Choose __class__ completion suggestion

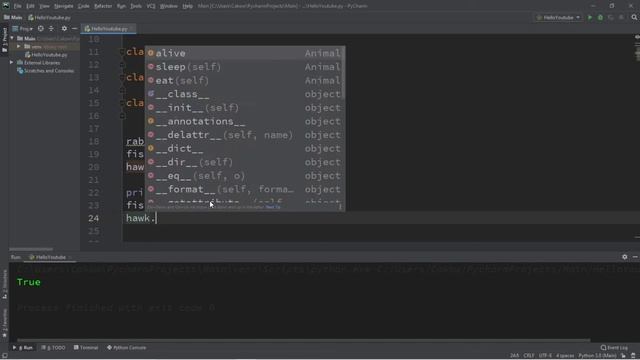click(x=245, y=94)
